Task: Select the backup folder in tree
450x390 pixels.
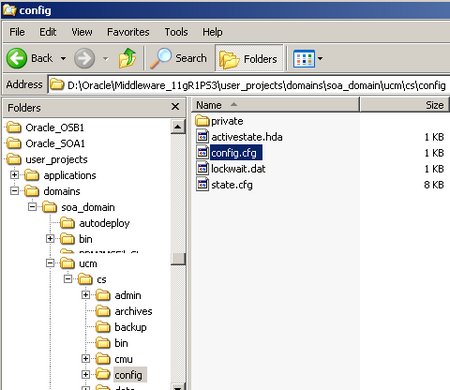Action: [130, 327]
